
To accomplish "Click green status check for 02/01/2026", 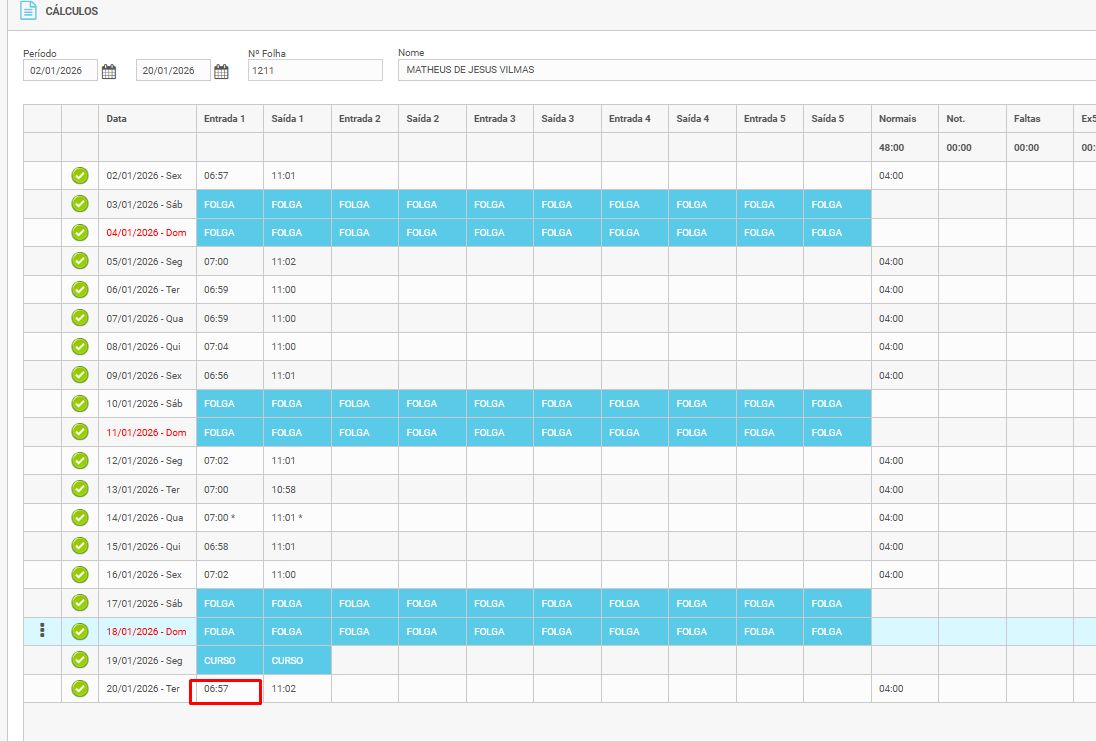I will (80, 176).
